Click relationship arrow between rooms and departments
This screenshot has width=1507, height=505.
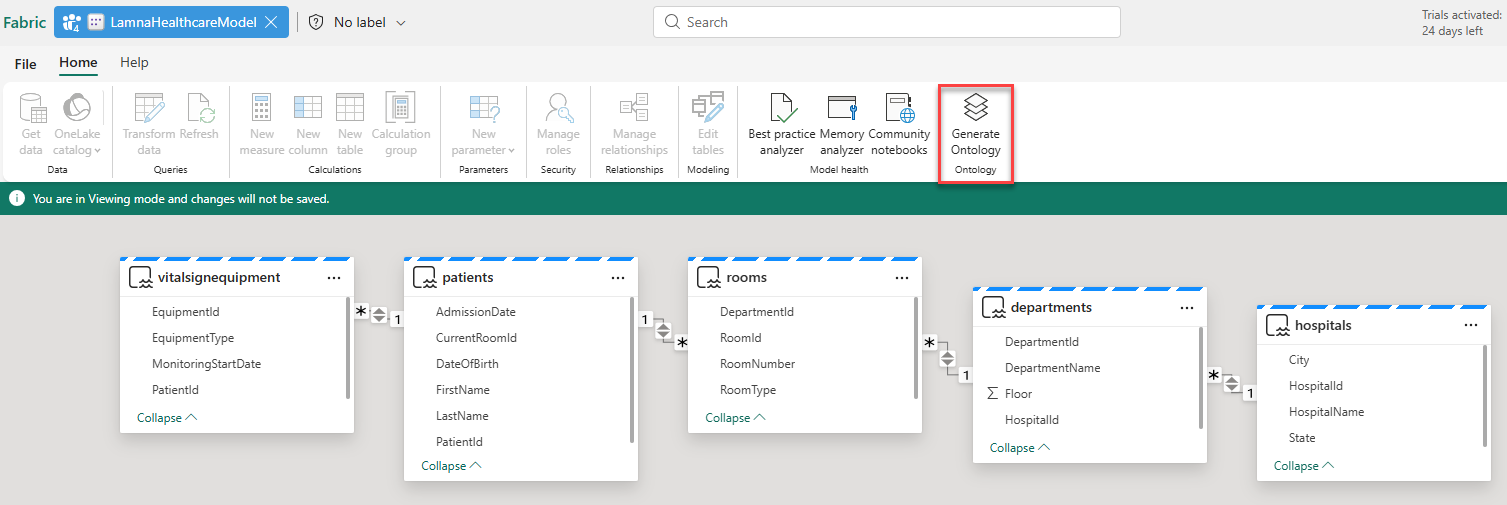click(x=948, y=359)
